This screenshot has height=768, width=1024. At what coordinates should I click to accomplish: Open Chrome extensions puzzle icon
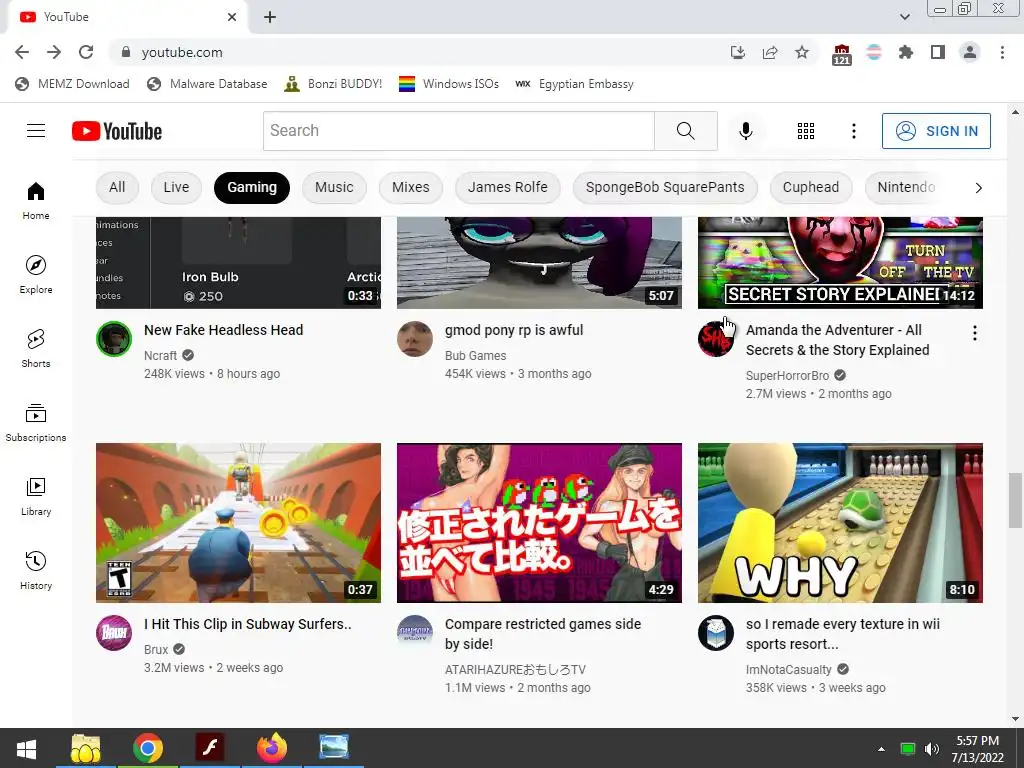pyautogui.click(x=906, y=52)
